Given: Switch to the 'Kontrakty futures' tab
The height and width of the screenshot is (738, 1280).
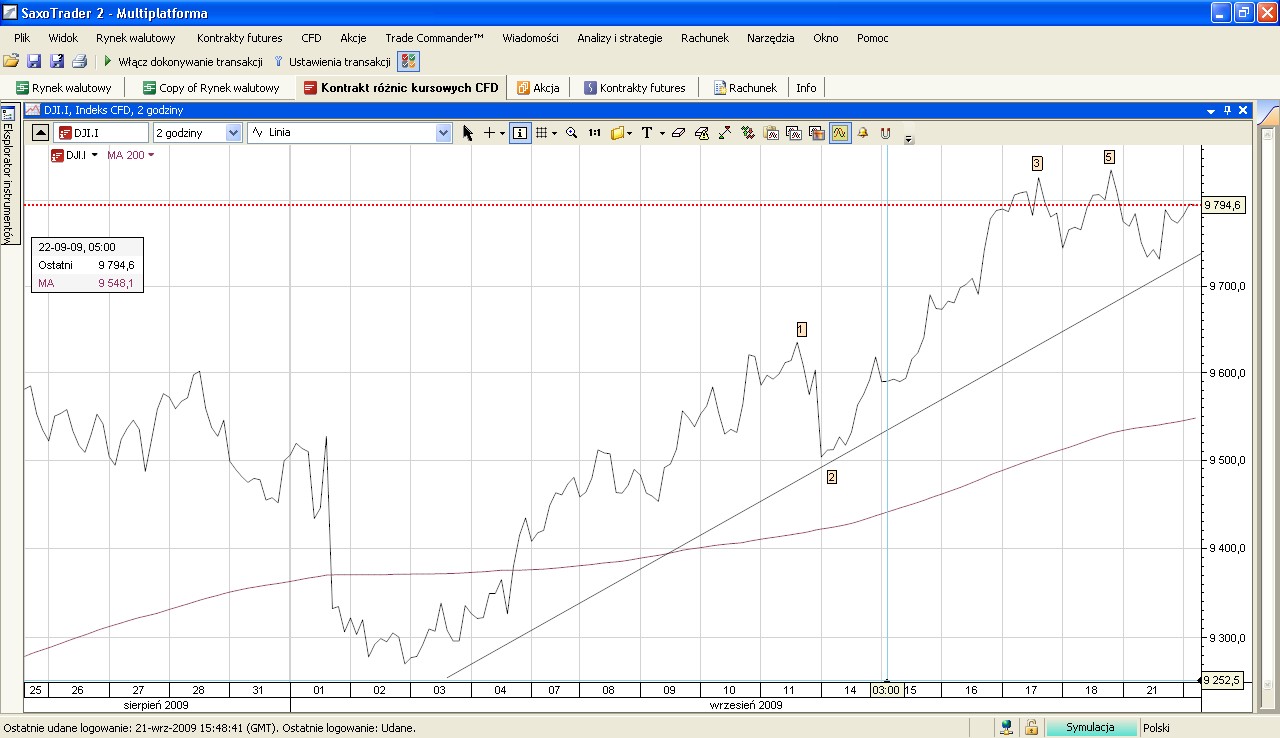Looking at the screenshot, I should [x=634, y=88].
